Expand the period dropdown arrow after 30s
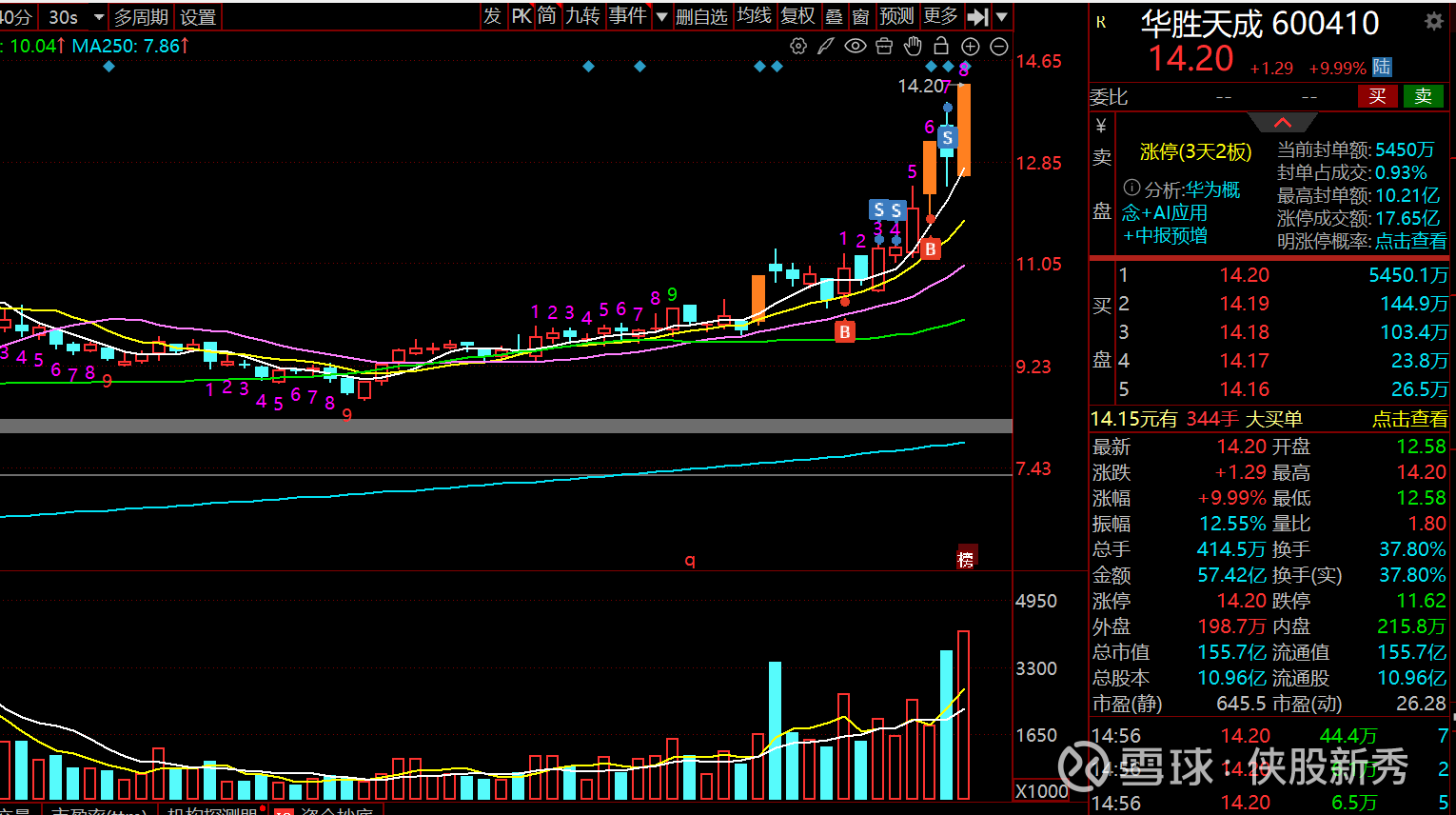The width and height of the screenshot is (1456, 815). click(98, 17)
